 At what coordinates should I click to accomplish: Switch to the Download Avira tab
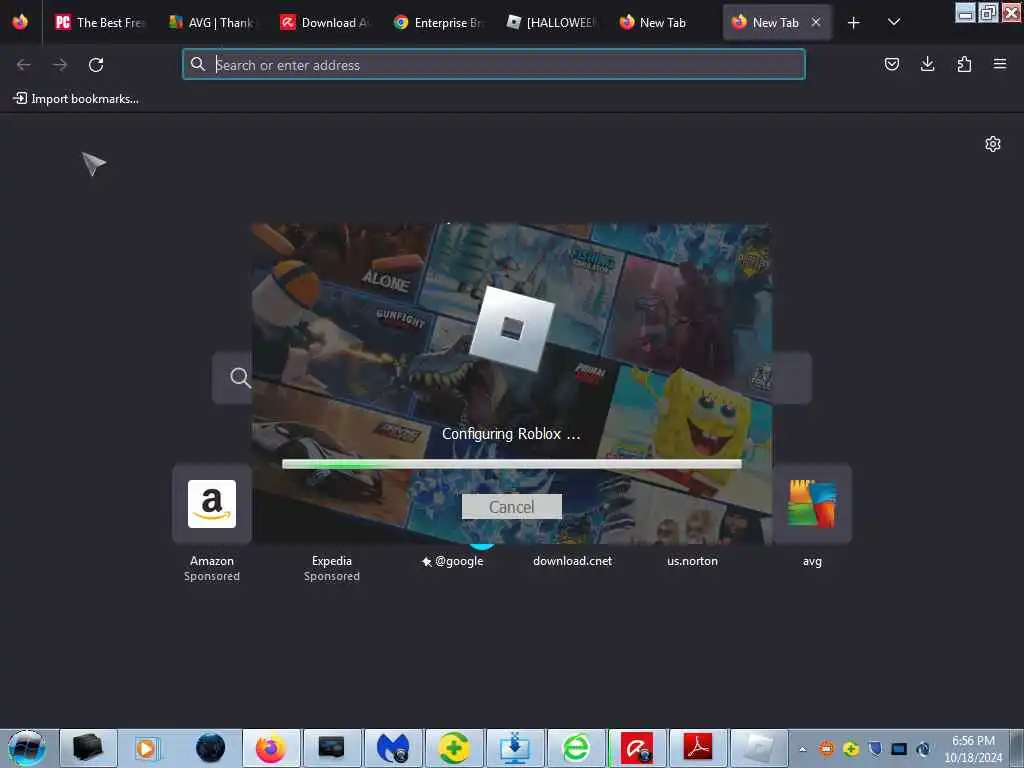(325, 22)
